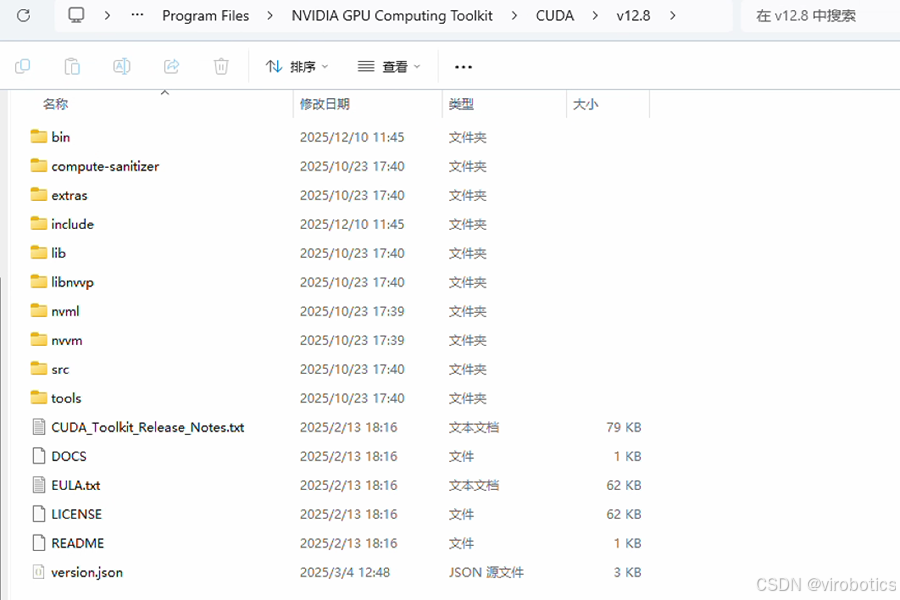Select the EULA.txt file name

coord(76,485)
